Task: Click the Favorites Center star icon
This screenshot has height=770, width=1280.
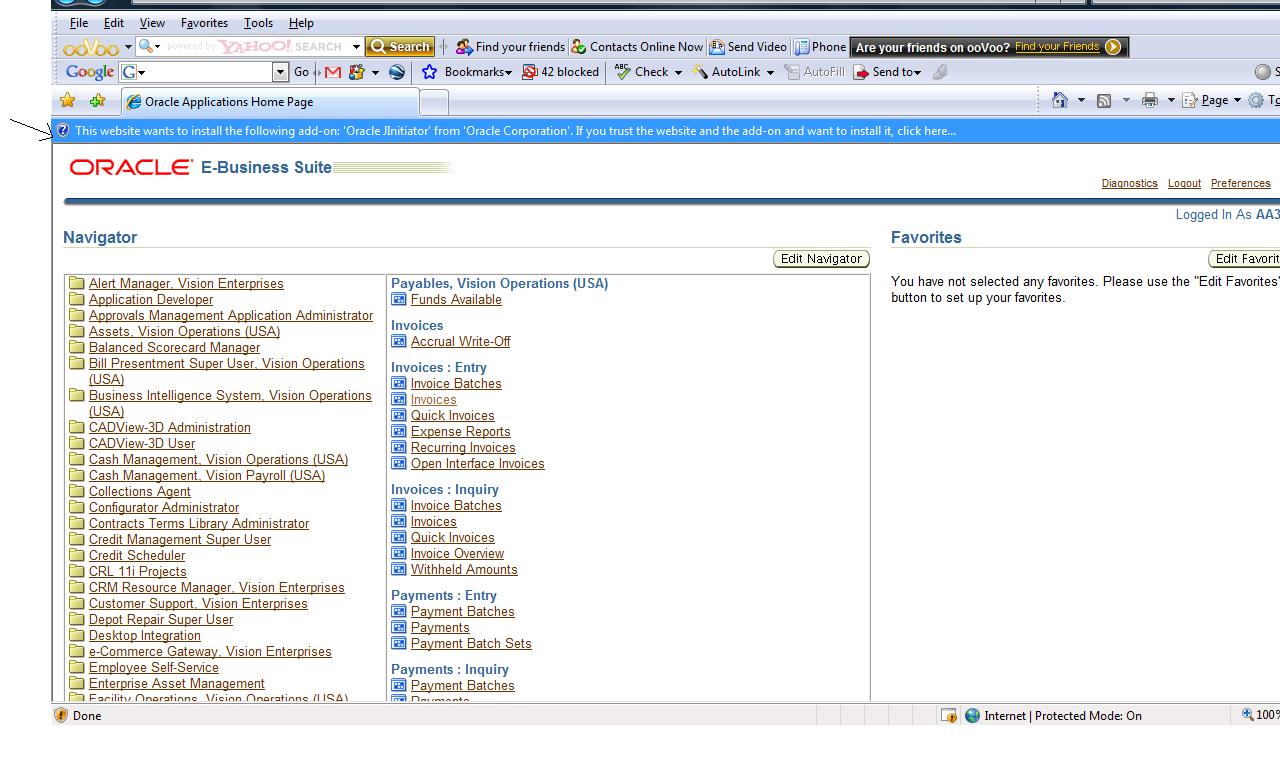Action: 68,101
